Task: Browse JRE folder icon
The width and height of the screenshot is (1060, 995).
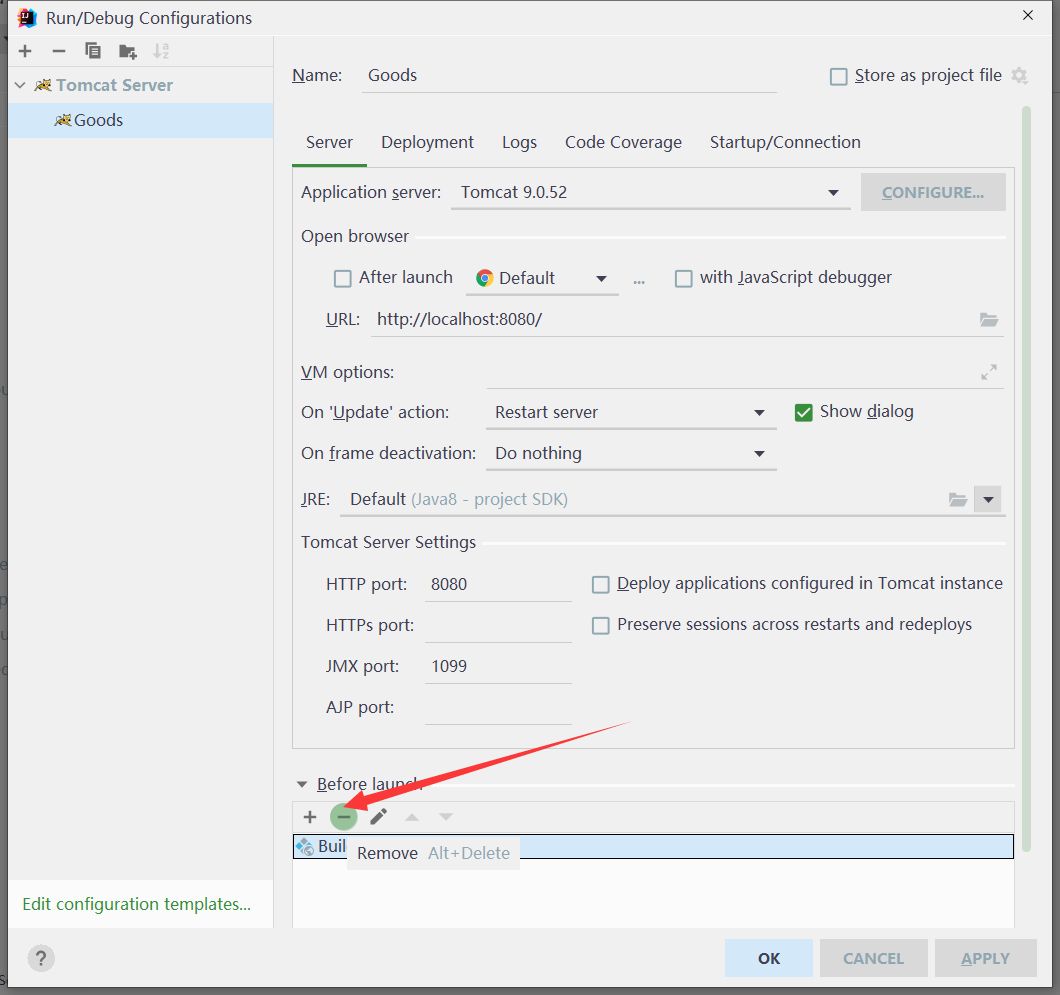Action: [958, 500]
